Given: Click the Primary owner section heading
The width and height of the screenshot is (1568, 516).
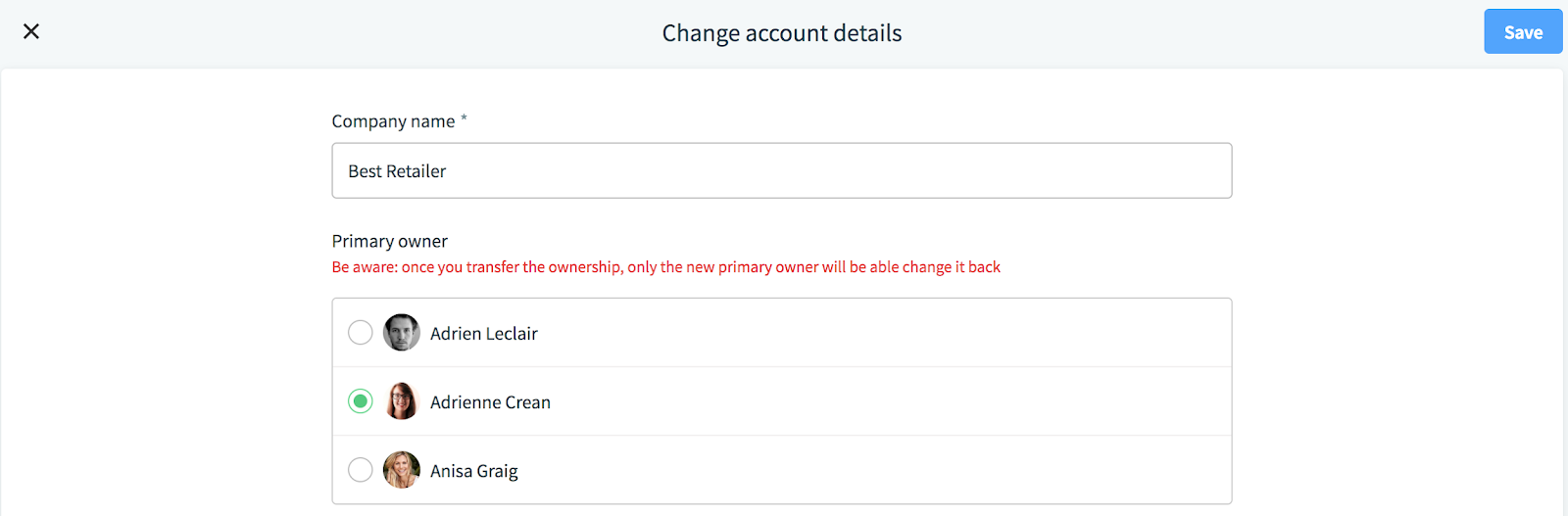Looking at the screenshot, I should 390,241.
